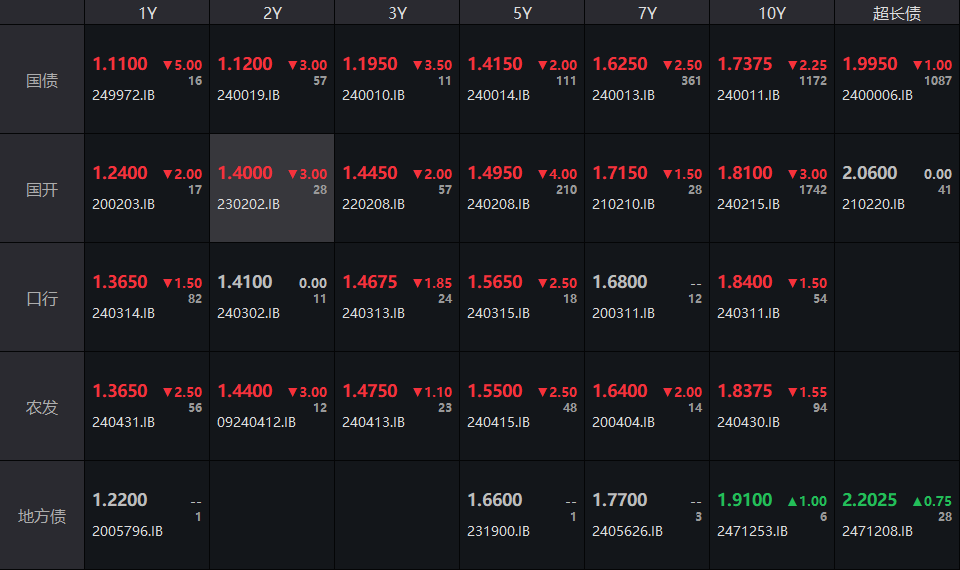This screenshot has width=960, height=570.
Task: Click the 1Y column header
Action: 147,13
